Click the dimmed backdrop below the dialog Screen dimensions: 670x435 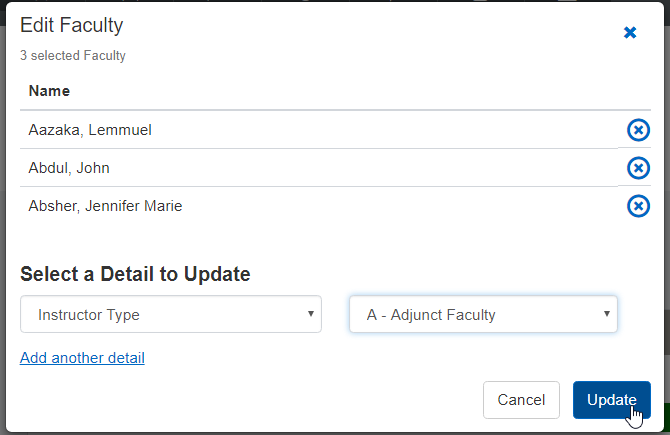pos(300,432)
